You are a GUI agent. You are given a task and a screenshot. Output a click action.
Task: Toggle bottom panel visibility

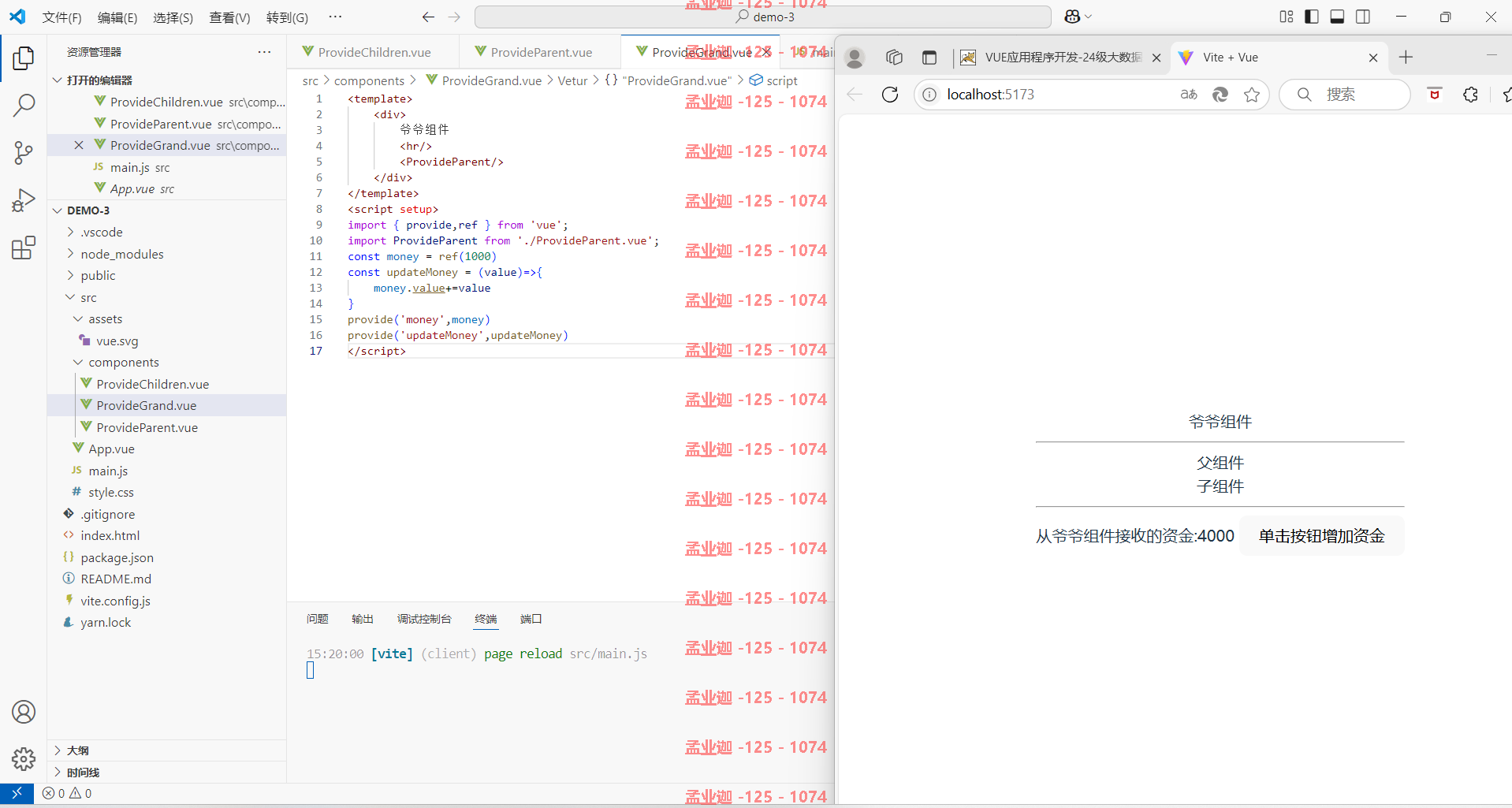click(x=1337, y=17)
